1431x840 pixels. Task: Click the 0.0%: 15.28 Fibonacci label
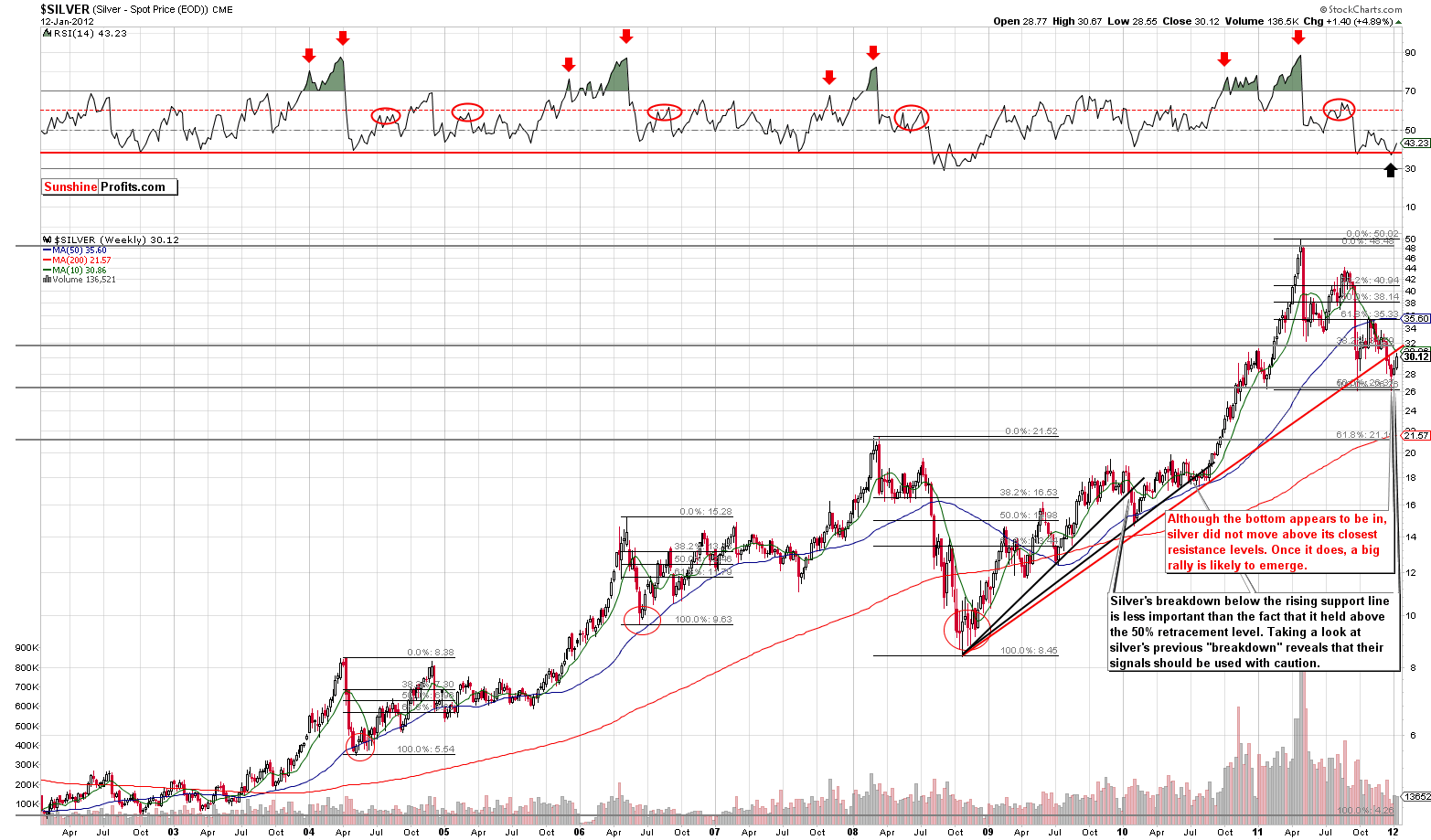pos(705,512)
